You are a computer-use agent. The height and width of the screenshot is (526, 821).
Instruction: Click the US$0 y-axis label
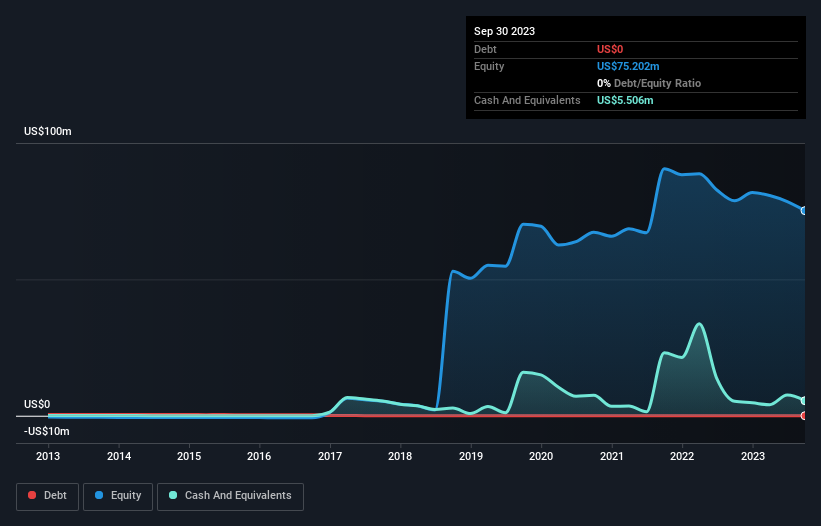(37, 405)
